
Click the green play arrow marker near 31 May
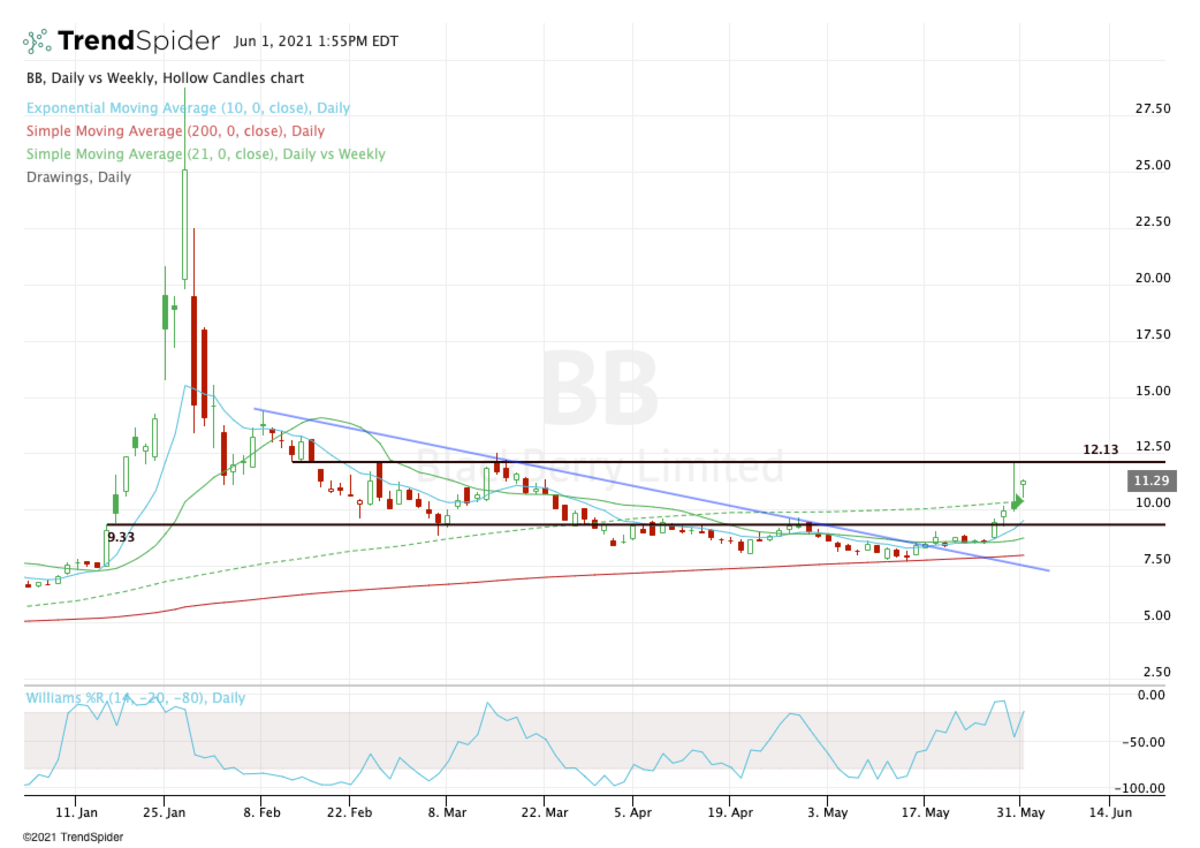click(x=1017, y=500)
